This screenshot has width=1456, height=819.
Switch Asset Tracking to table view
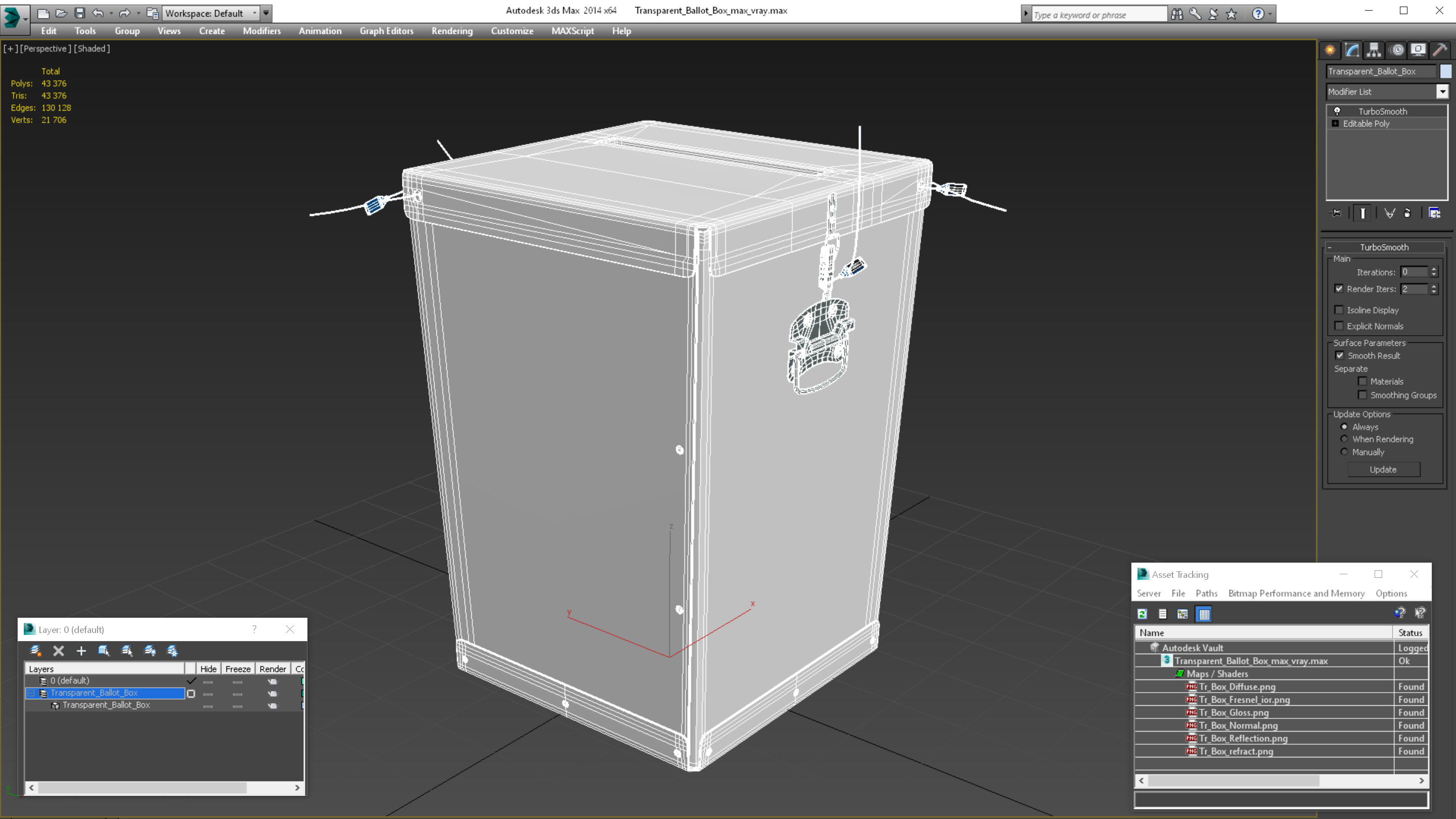[1204, 614]
